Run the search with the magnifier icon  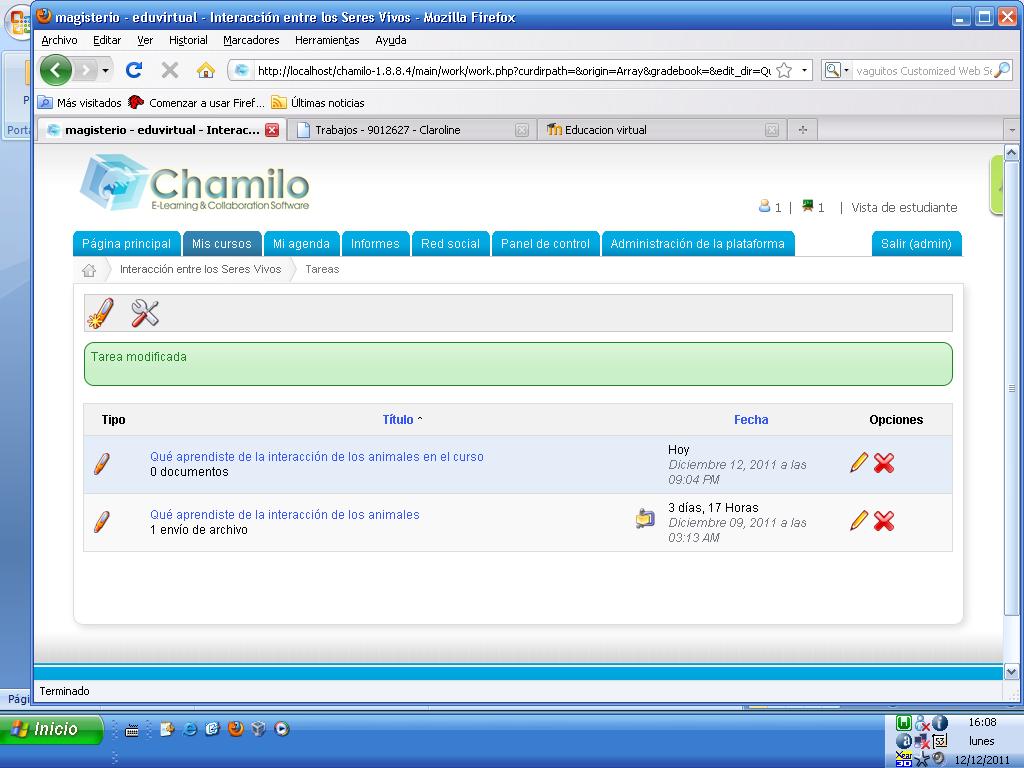pyautogui.click(x=1002, y=71)
